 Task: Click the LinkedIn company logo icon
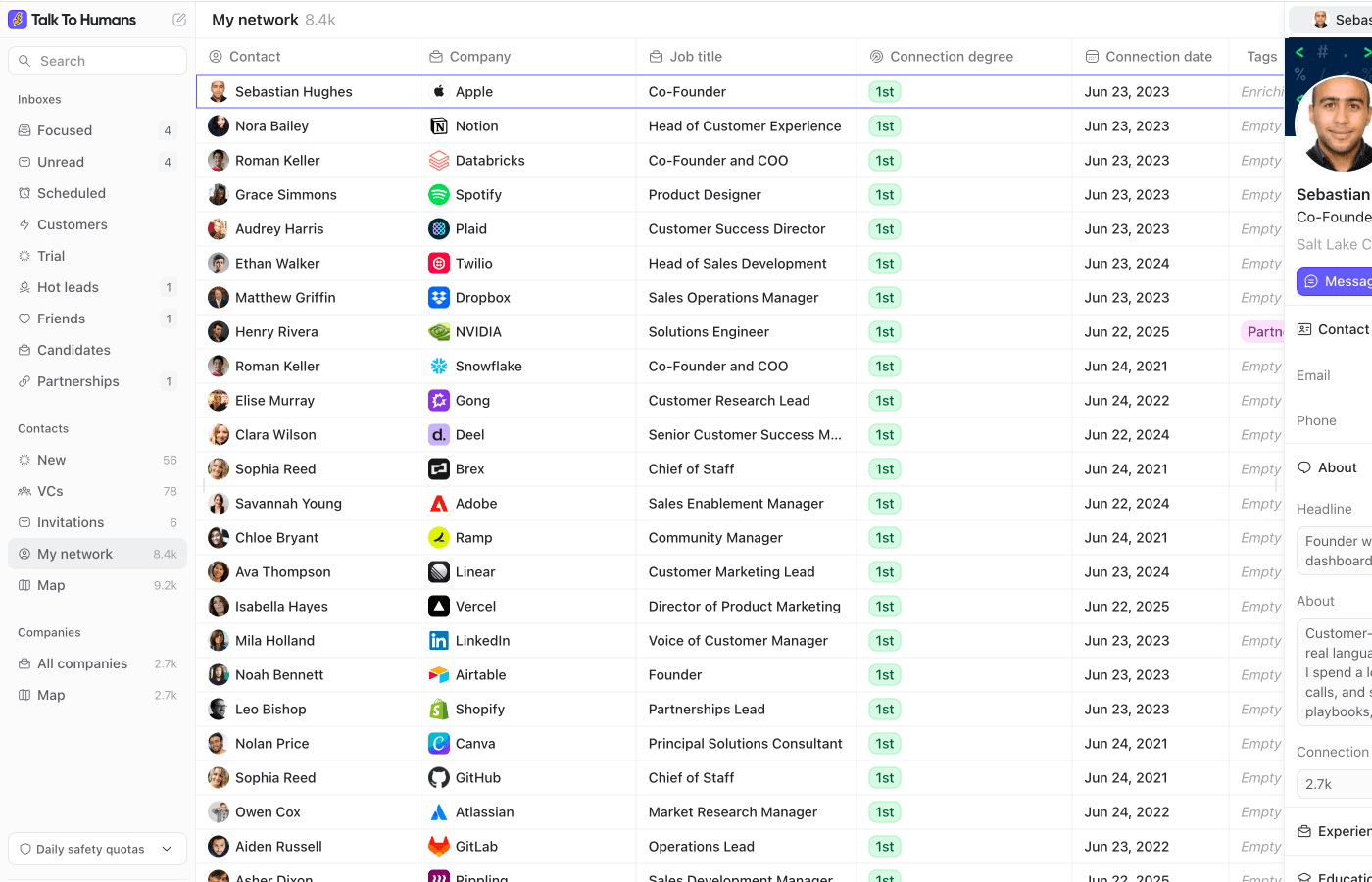(x=439, y=641)
